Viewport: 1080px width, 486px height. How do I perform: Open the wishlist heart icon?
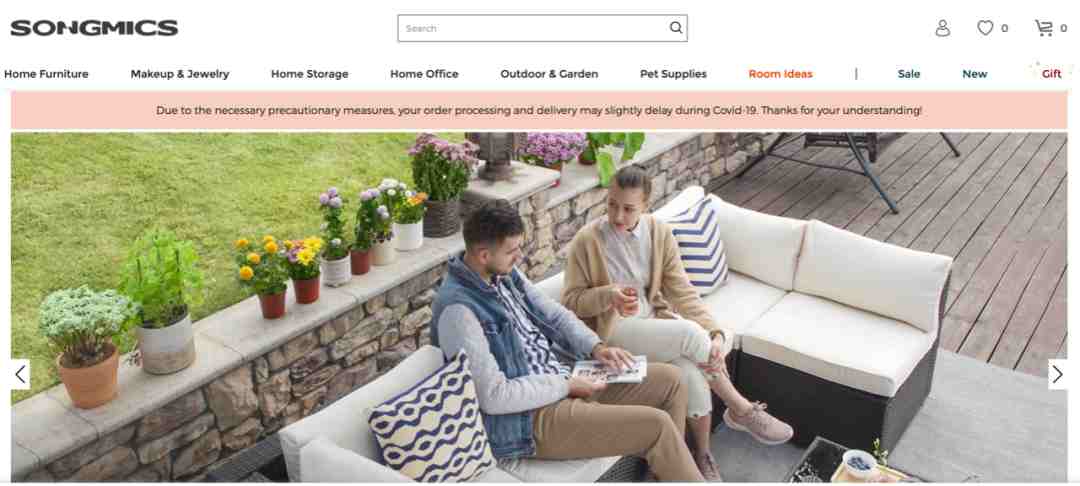pos(985,28)
